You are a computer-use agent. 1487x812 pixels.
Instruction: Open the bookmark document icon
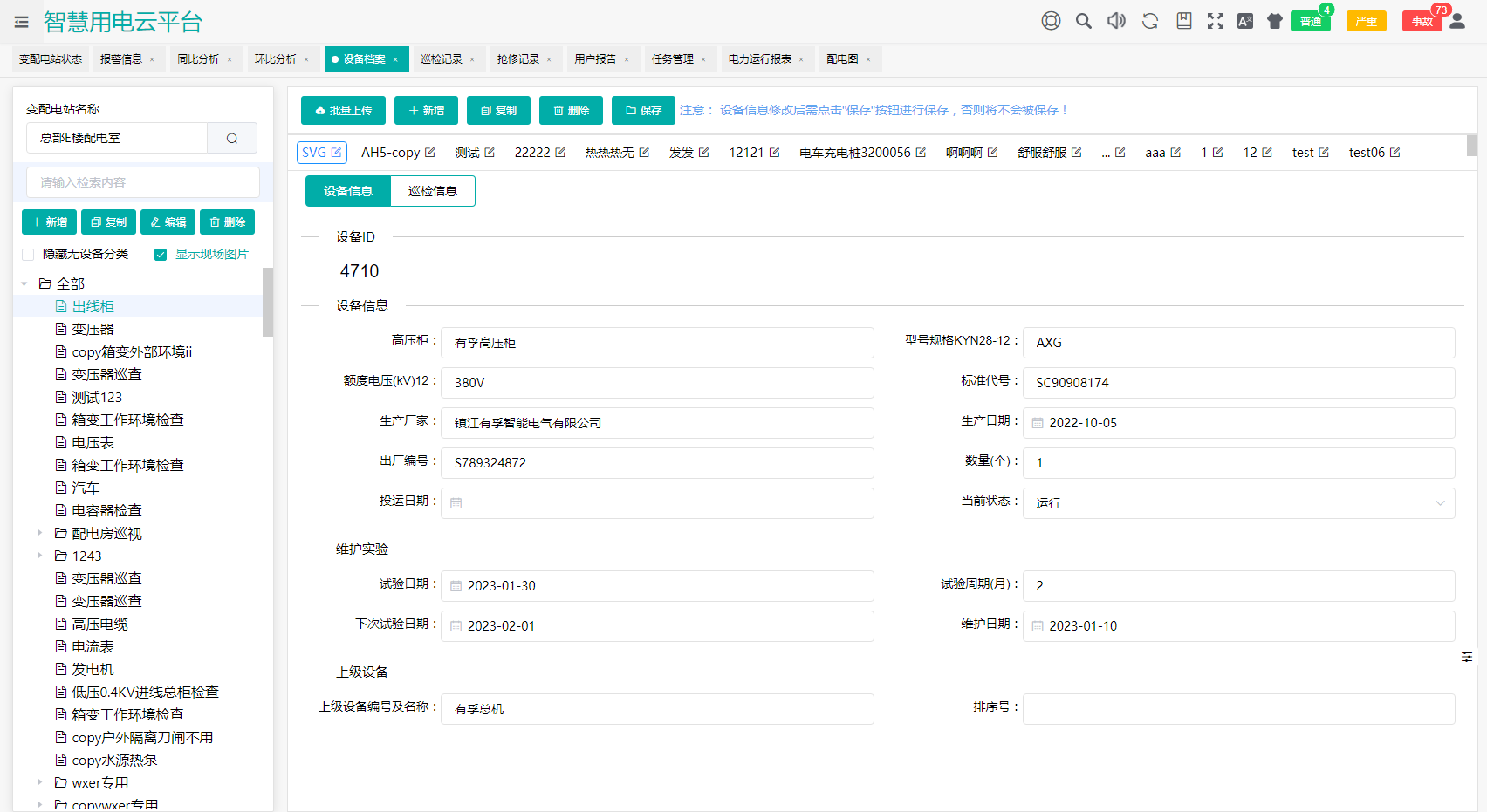[x=1184, y=21]
